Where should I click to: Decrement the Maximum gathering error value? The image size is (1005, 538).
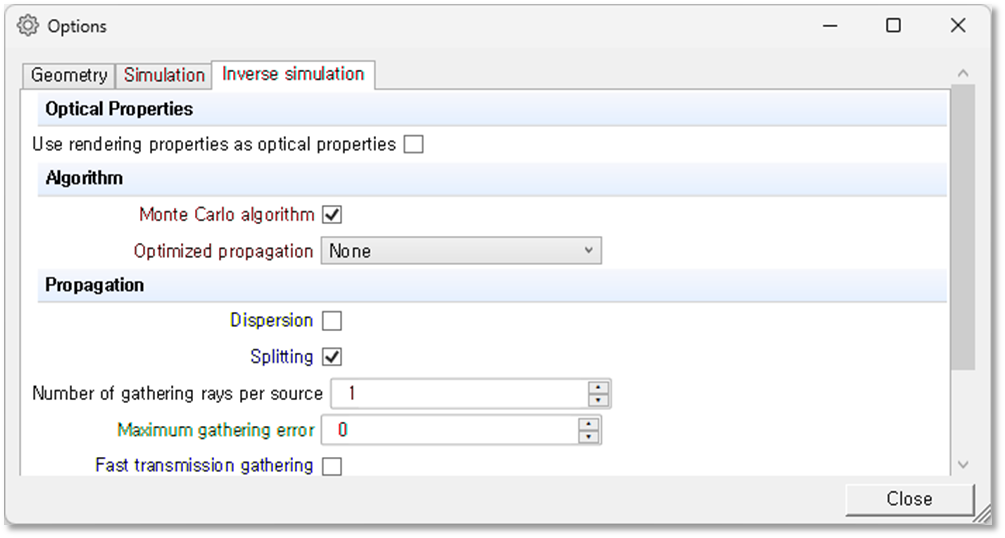click(589, 437)
